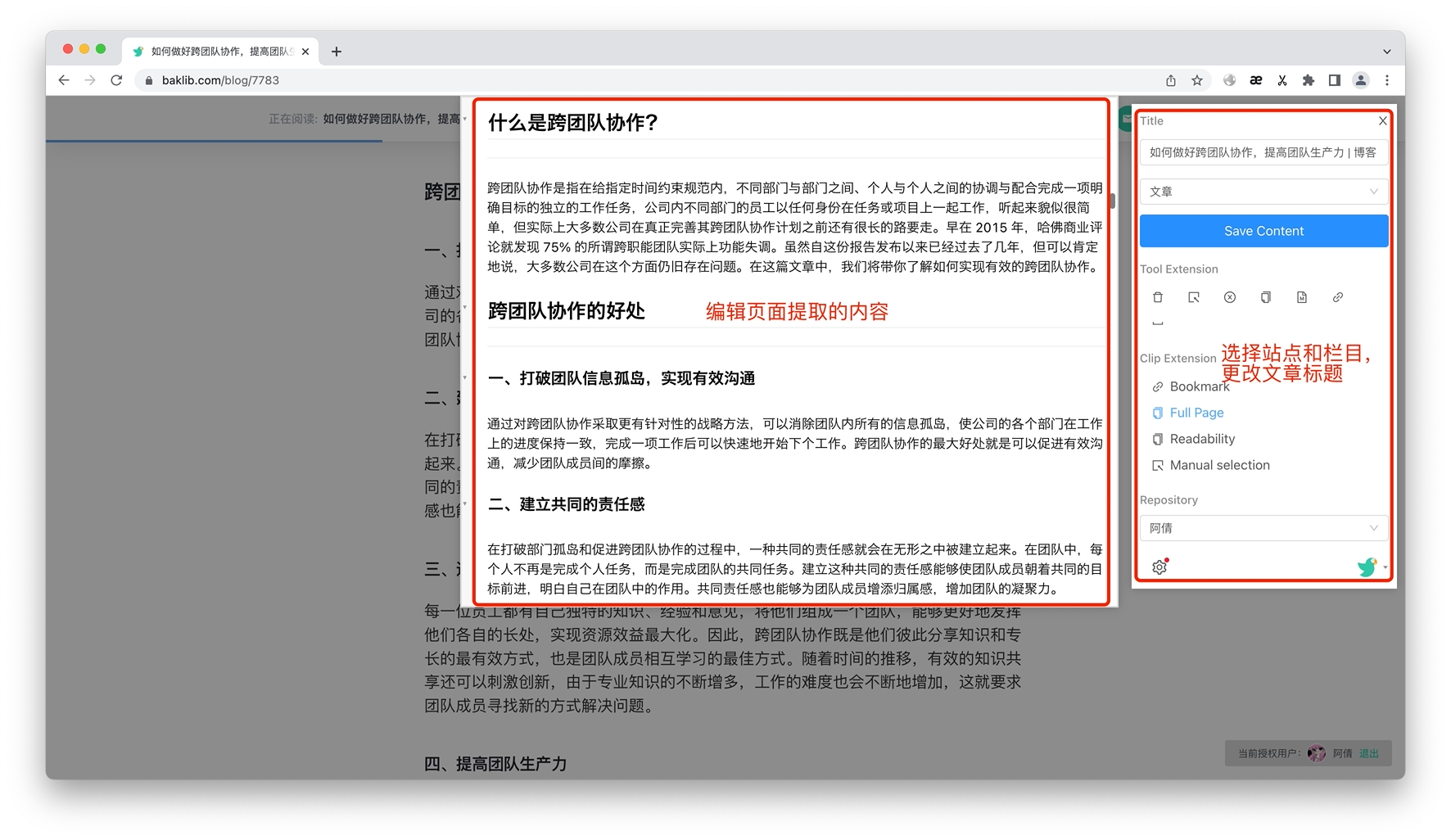
Task: Bookmark this page with the star icon
Action: [1197, 80]
